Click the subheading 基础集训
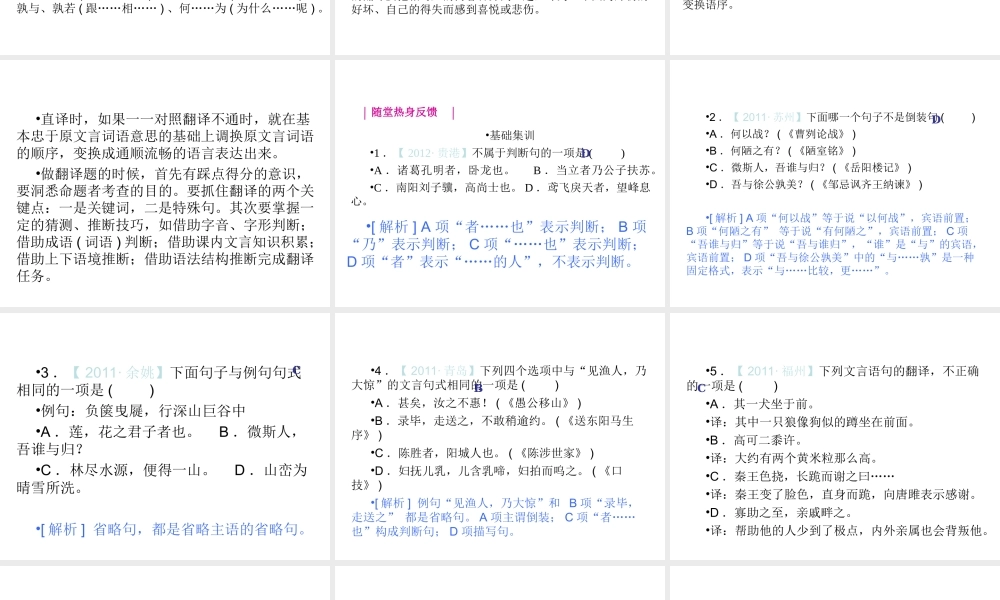The height and width of the screenshot is (600, 1000). pos(512,135)
